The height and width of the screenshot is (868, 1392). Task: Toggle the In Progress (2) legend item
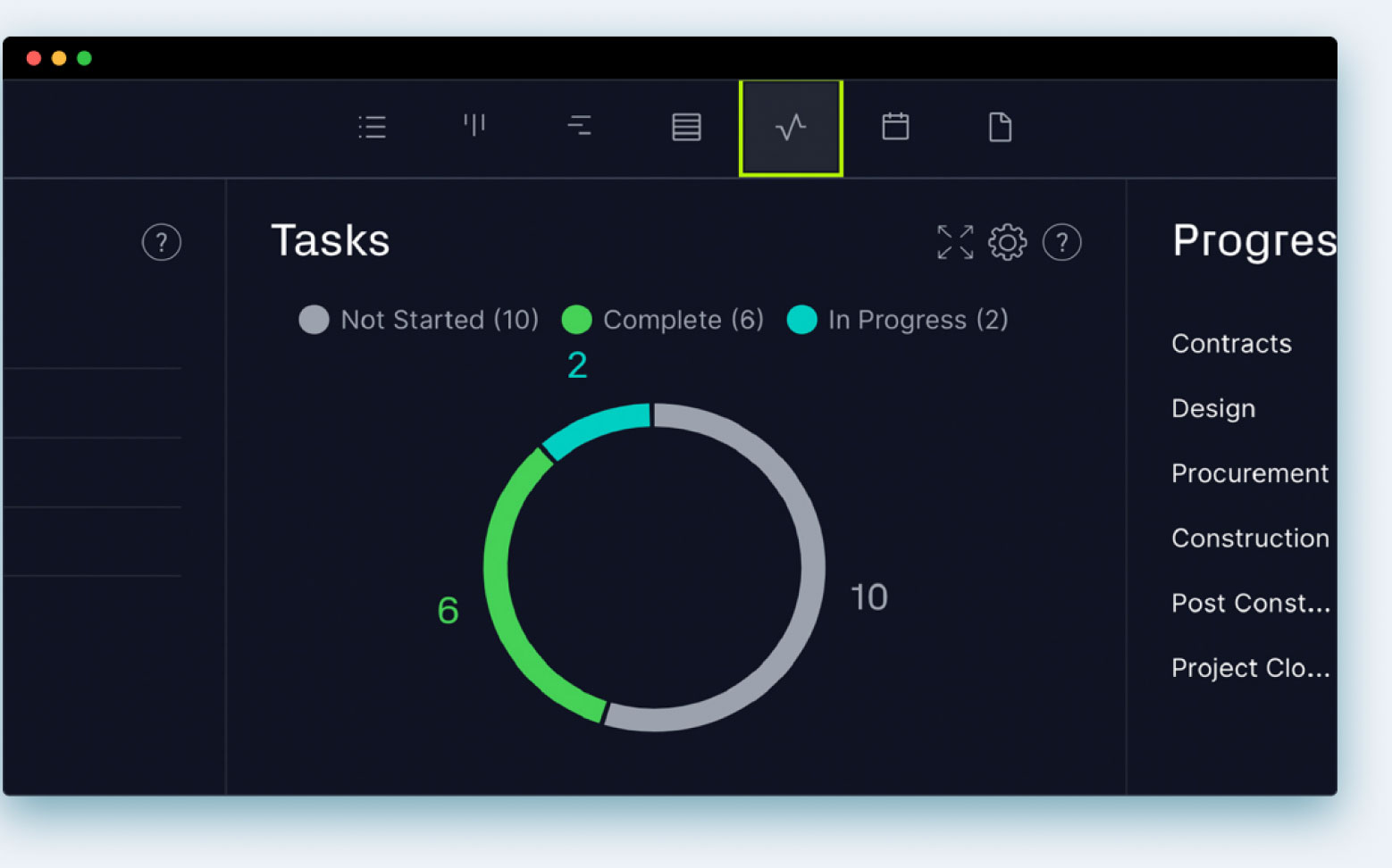[x=896, y=320]
